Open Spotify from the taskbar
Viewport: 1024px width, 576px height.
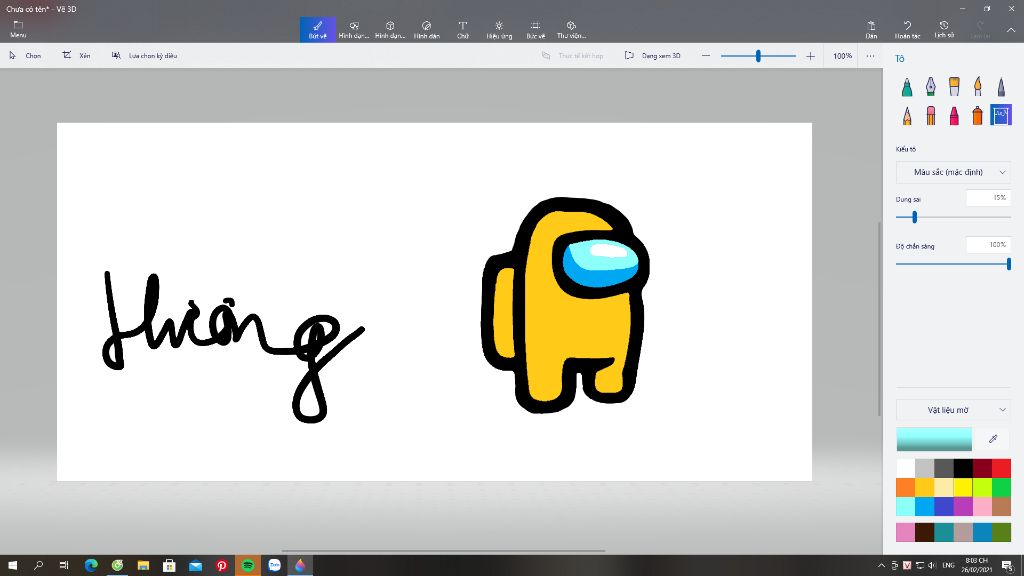click(x=248, y=566)
